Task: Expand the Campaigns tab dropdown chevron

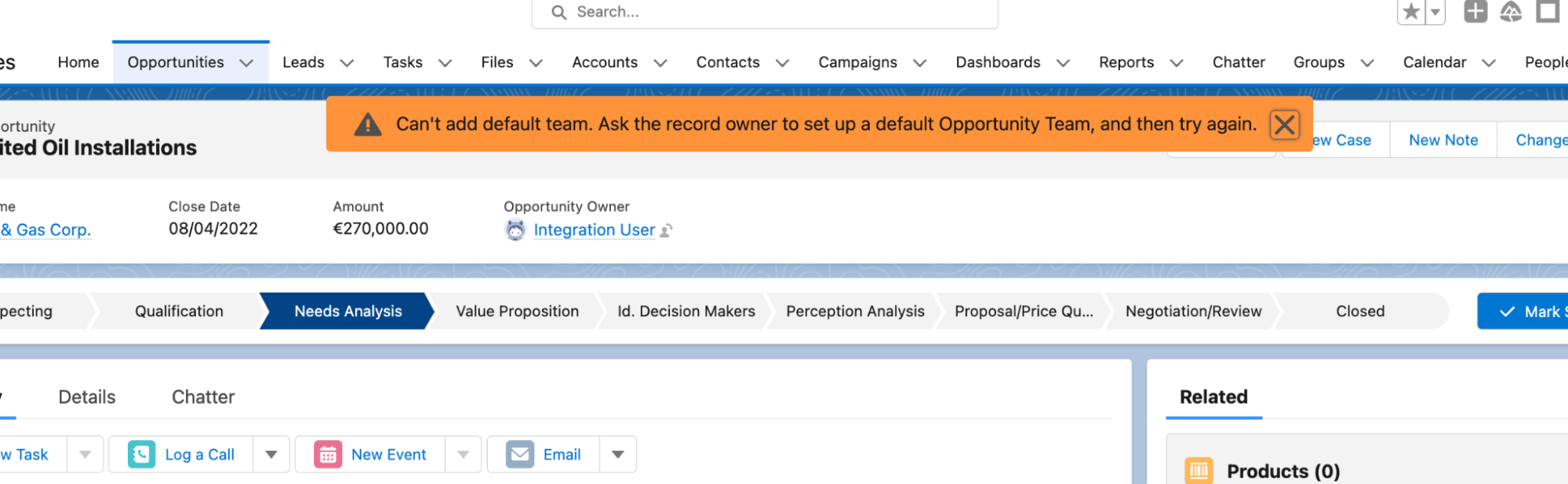Action: (x=920, y=63)
